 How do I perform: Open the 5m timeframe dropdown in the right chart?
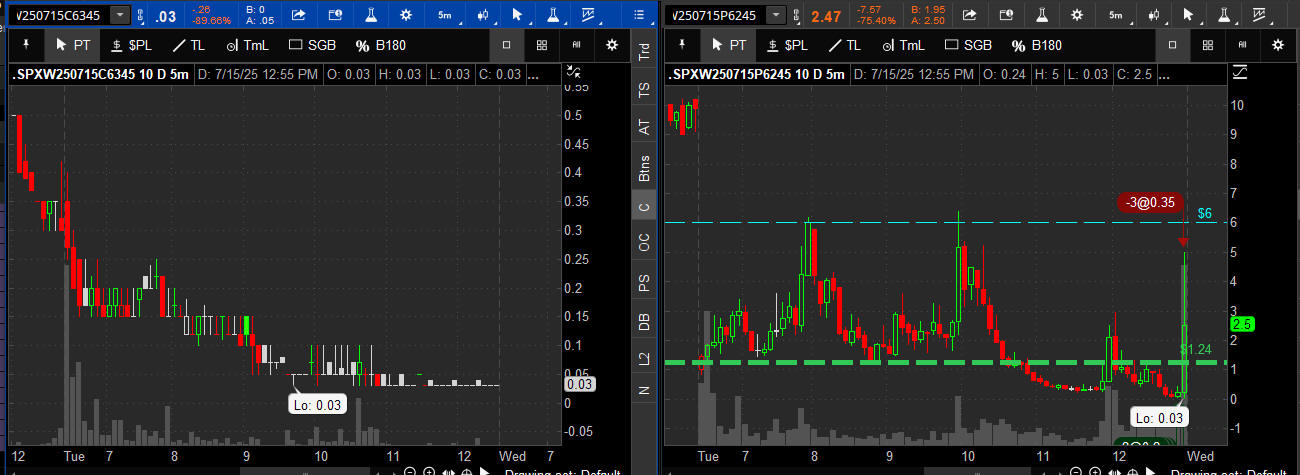tap(1115, 15)
